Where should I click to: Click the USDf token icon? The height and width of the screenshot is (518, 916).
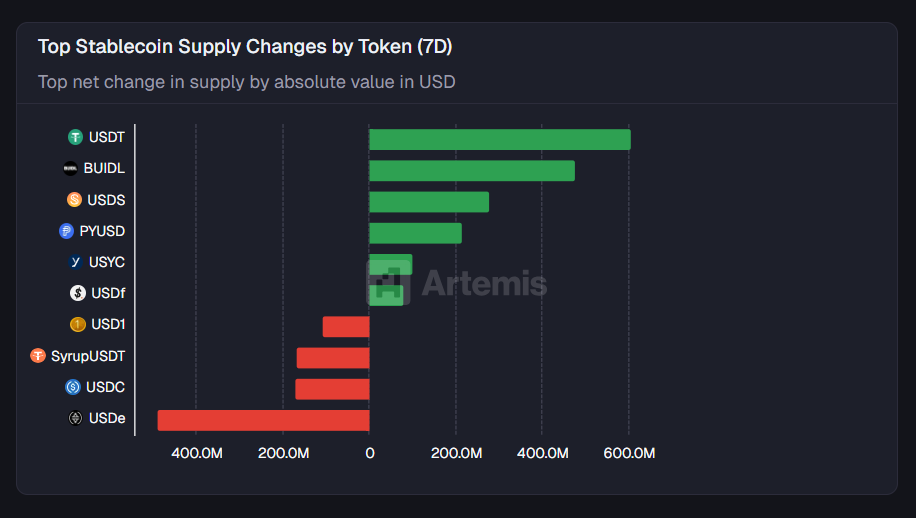(x=77, y=293)
